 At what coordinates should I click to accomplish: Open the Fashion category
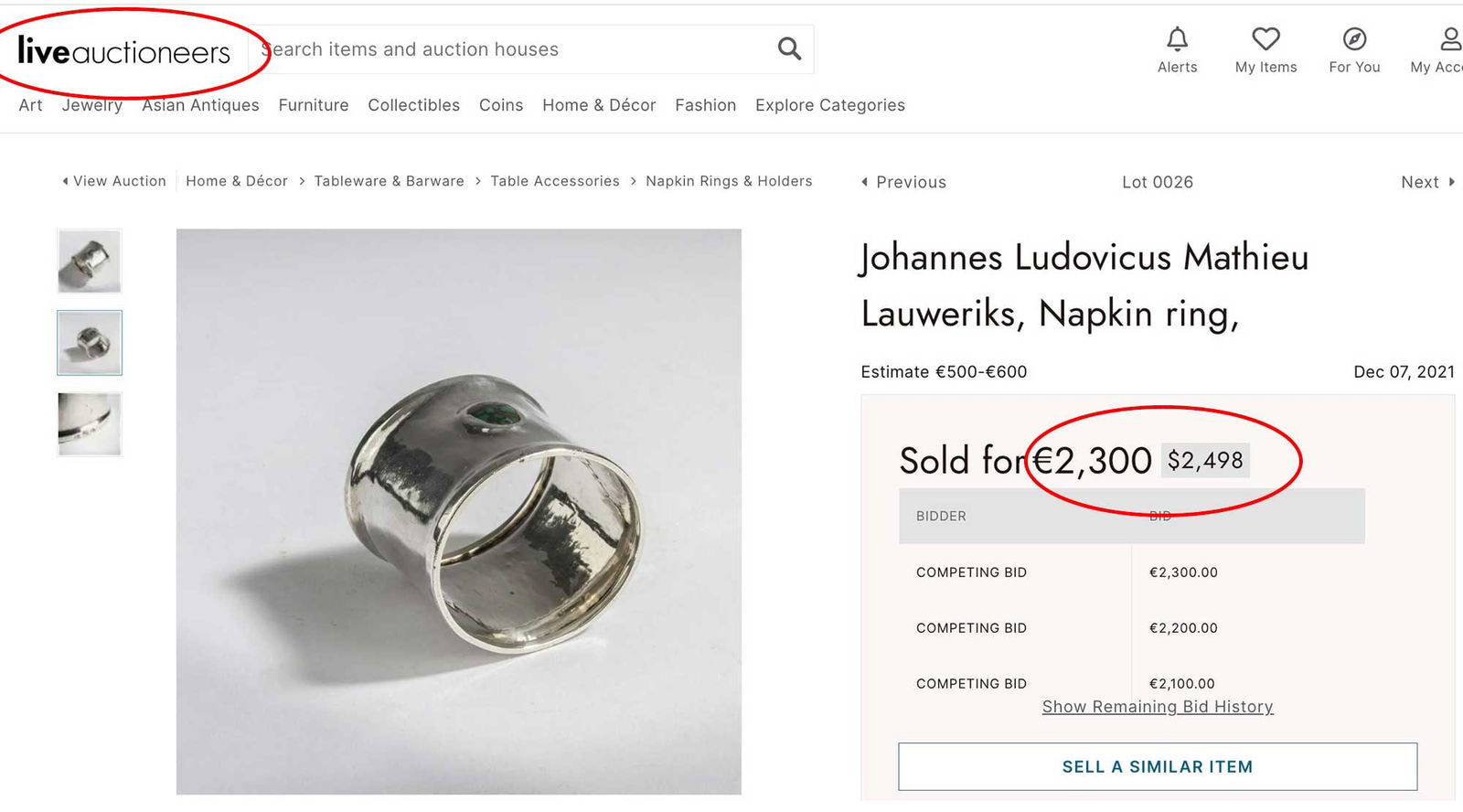click(x=705, y=105)
